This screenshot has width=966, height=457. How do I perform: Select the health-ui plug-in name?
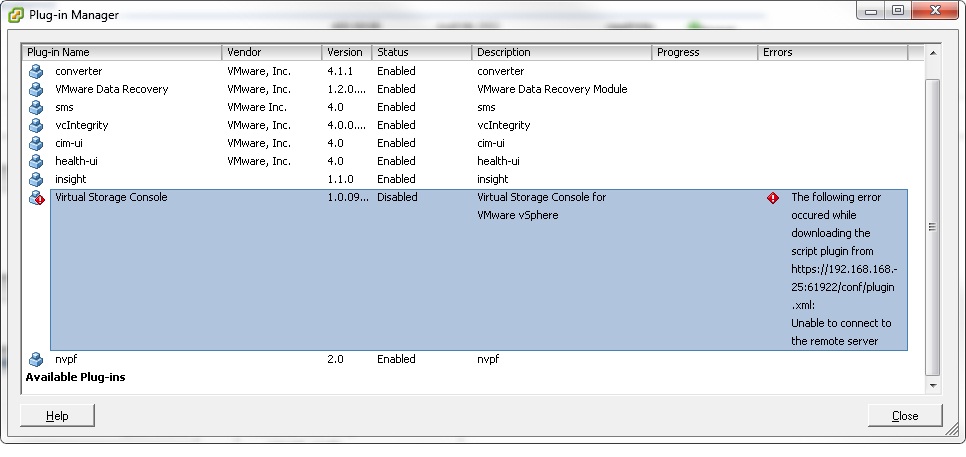pos(76,161)
